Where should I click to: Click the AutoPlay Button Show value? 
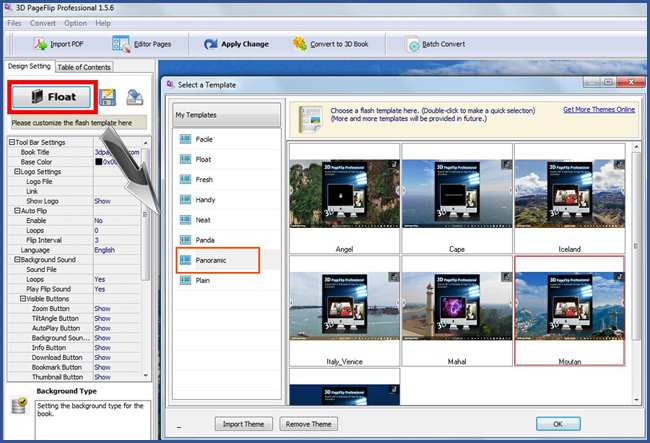[102, 328]
